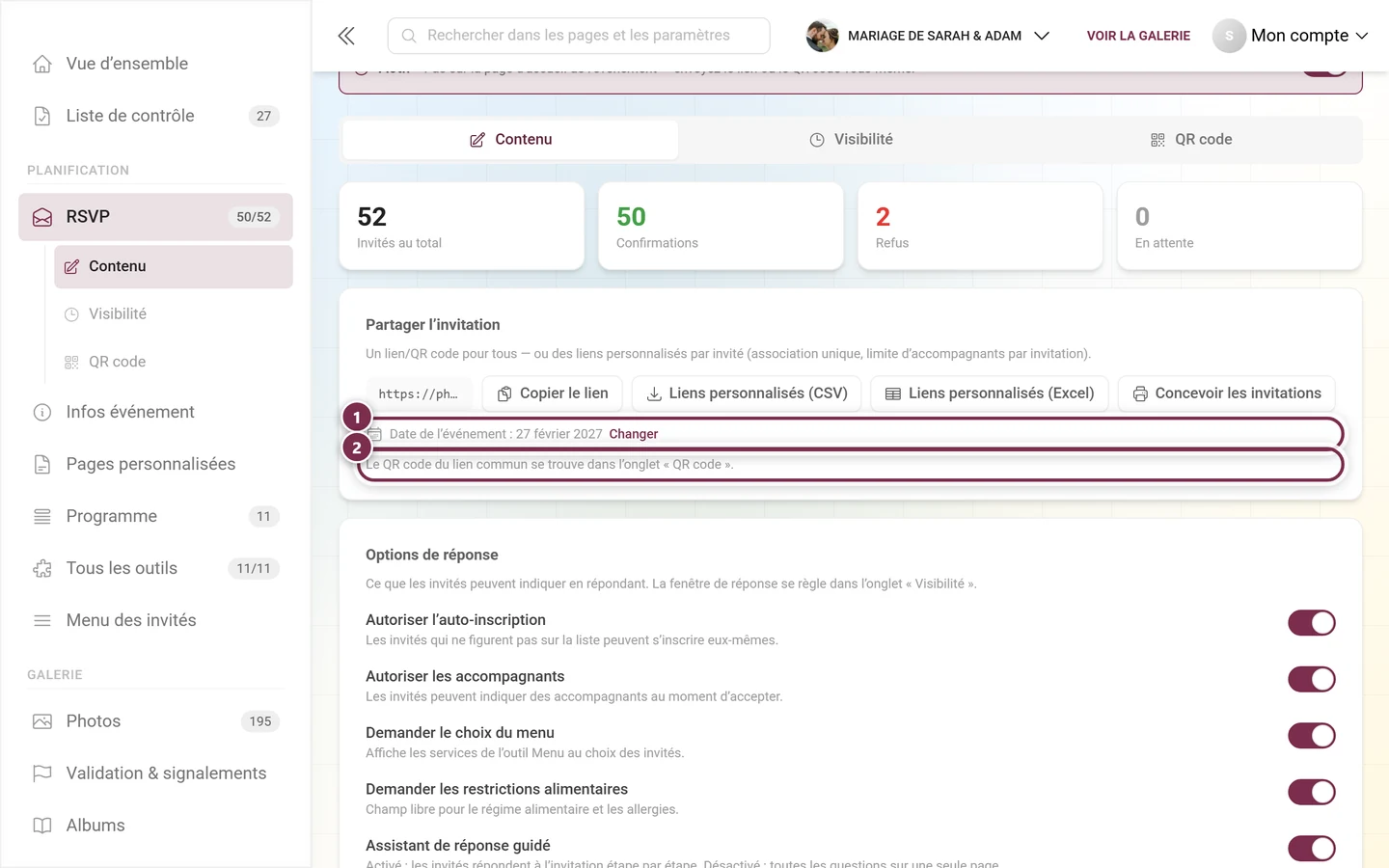Click the wedding couple avatar photo
1389x868 pixels.
822,36
